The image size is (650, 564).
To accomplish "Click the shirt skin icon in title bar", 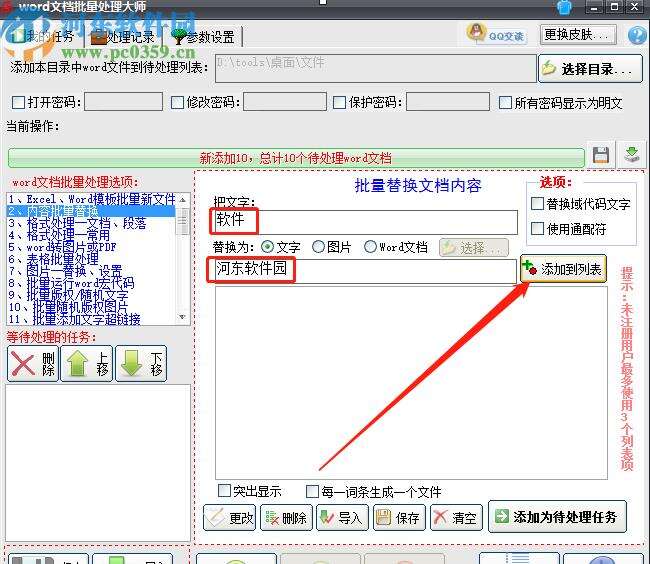I will coord(565,7).
